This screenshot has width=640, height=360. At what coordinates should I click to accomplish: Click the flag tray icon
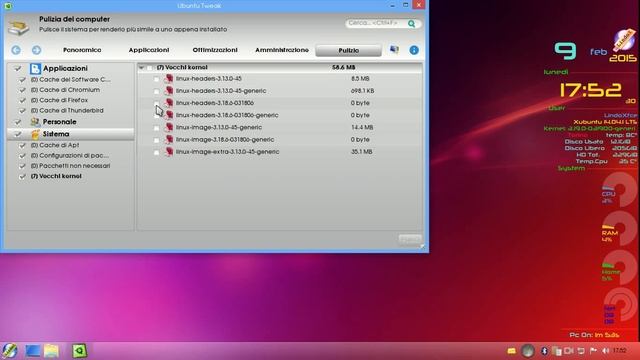(593, 351)
